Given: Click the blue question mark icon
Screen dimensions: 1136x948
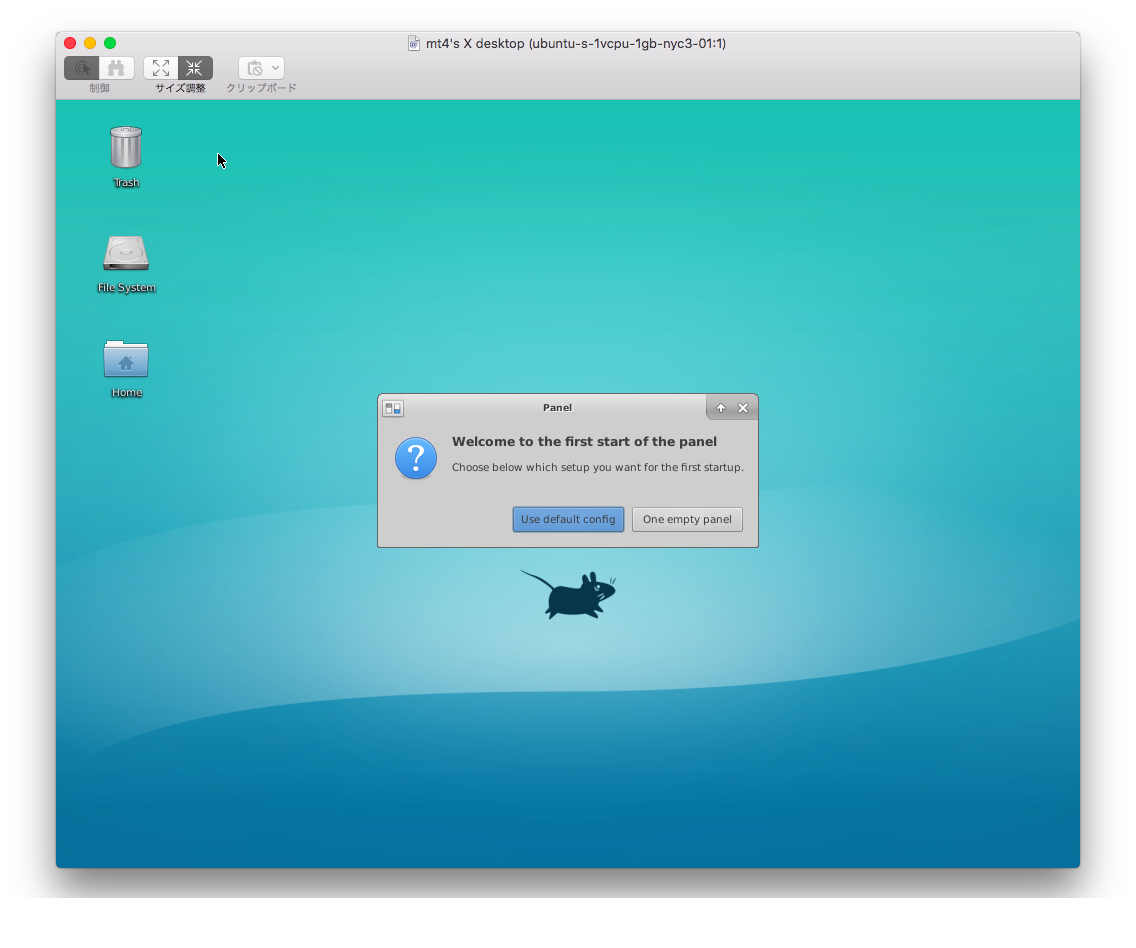Looking at the screenshot, I should (x=416, y=458).
